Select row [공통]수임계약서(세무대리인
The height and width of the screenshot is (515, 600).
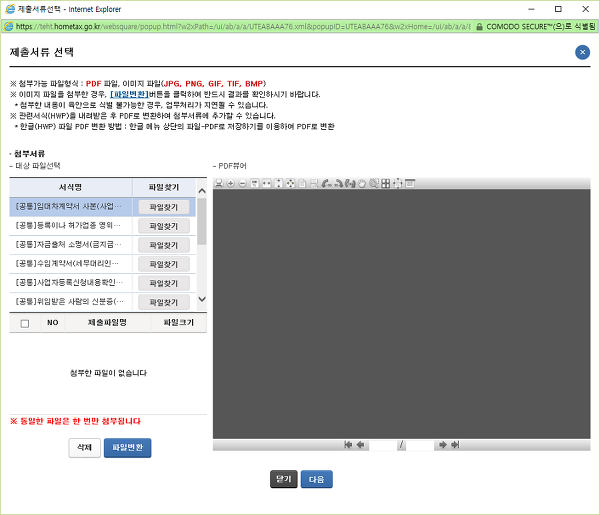pos(71,264)
